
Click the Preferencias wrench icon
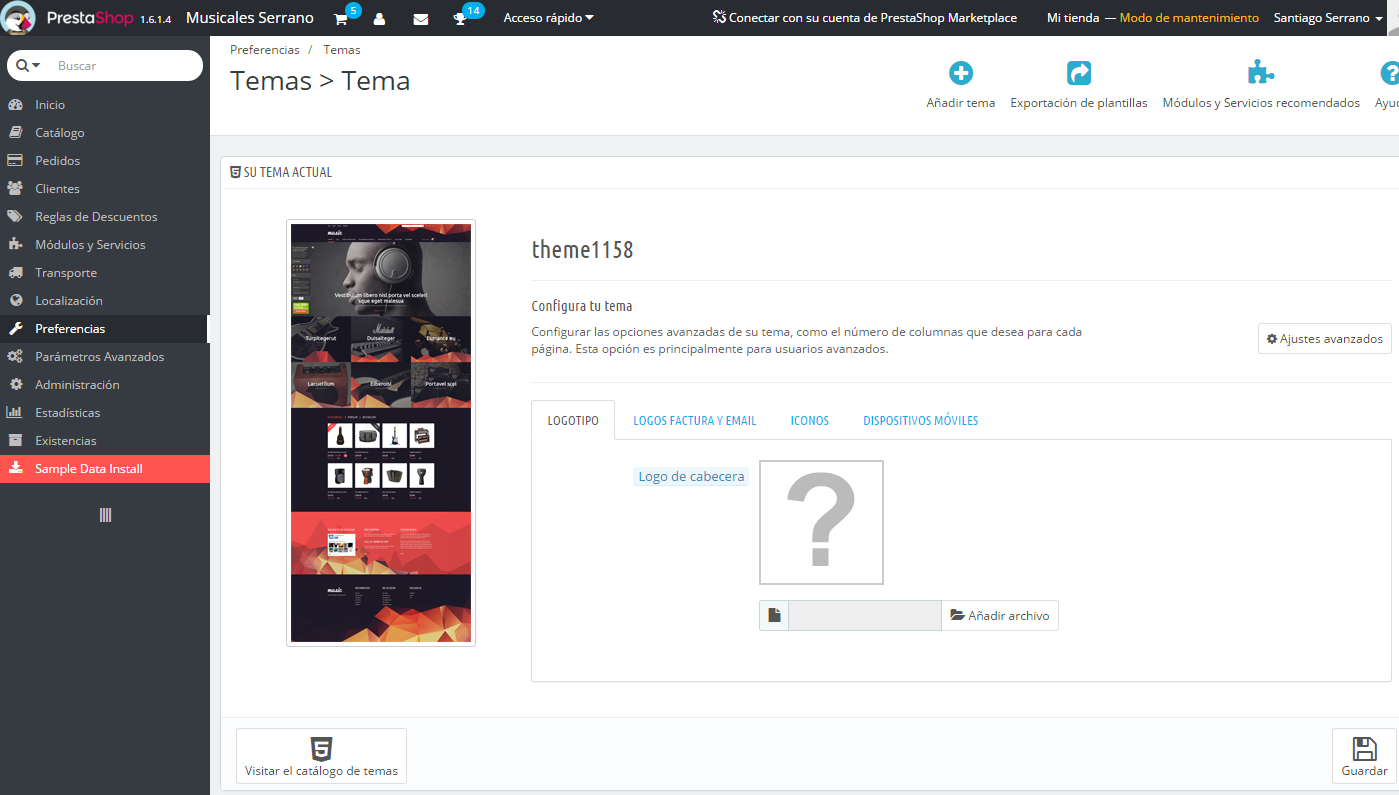15,329
